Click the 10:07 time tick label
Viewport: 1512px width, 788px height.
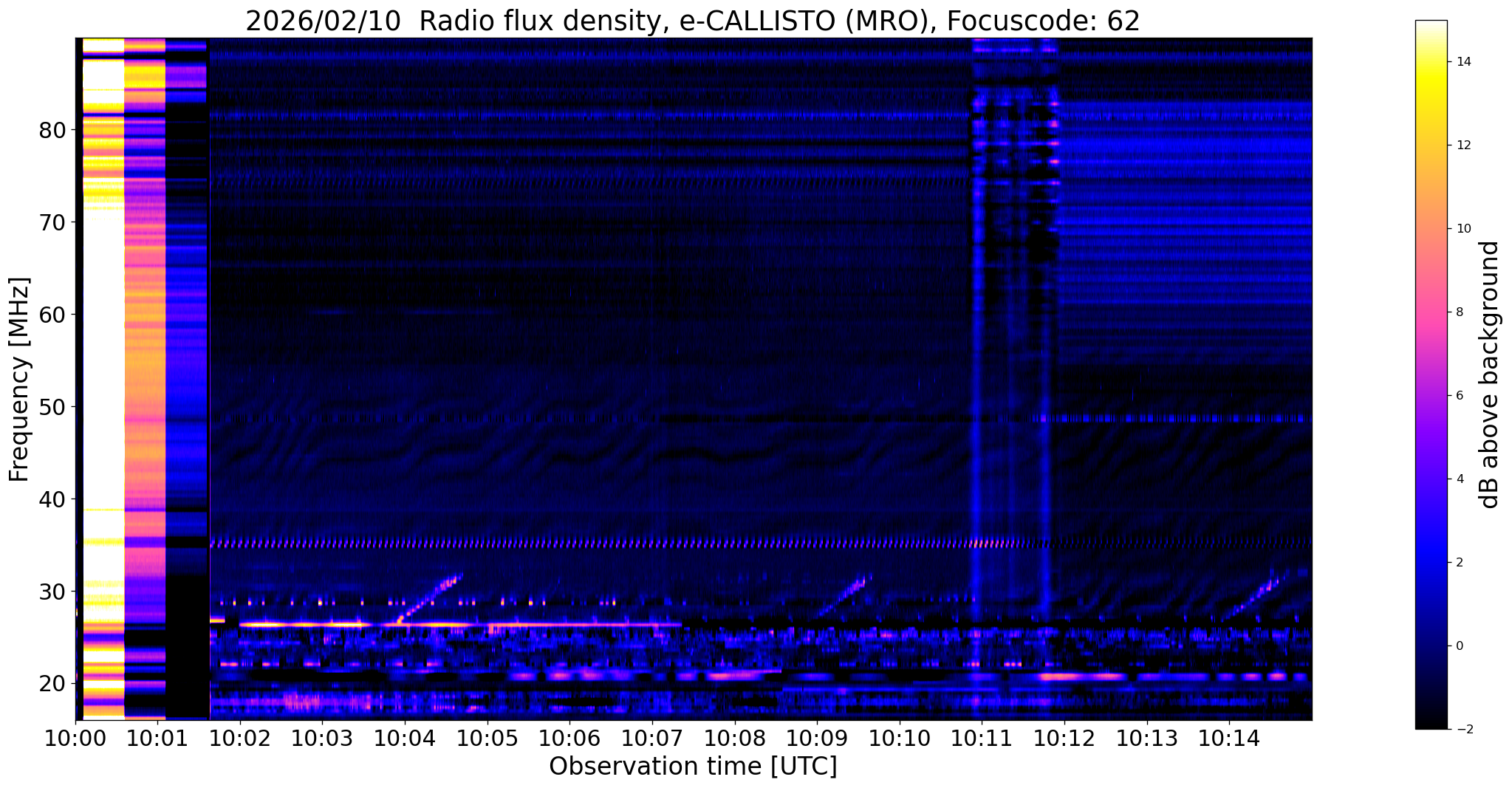[x=652, y=738]
